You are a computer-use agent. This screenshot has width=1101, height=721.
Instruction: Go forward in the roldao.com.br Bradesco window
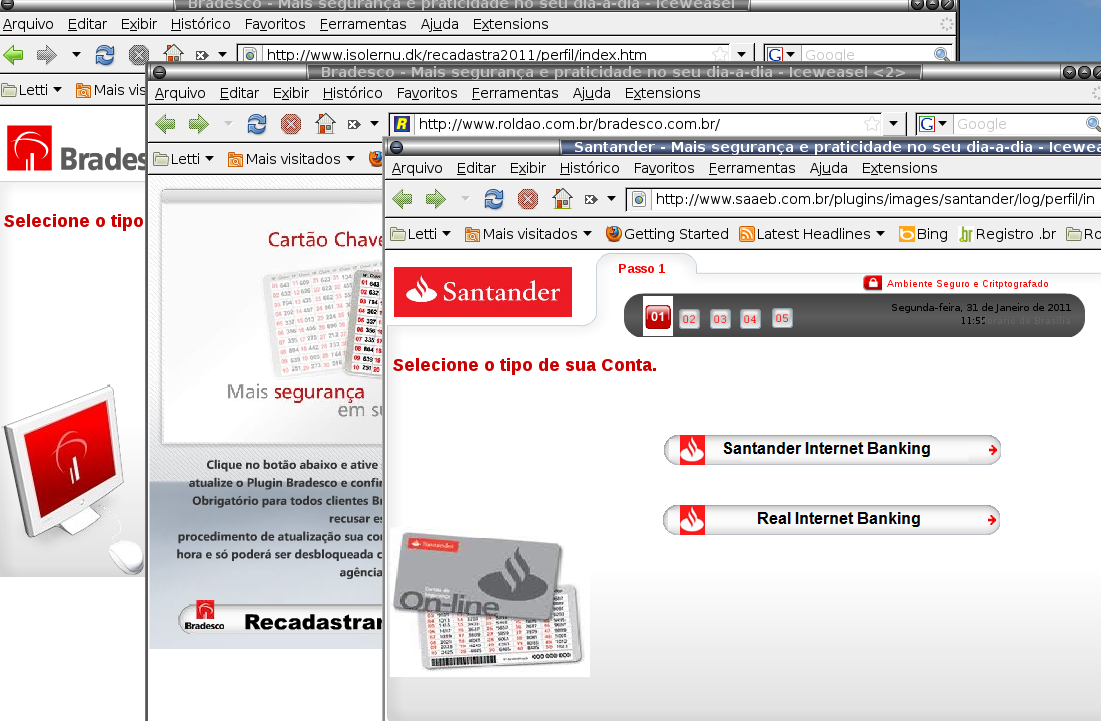tap(199, 124)
